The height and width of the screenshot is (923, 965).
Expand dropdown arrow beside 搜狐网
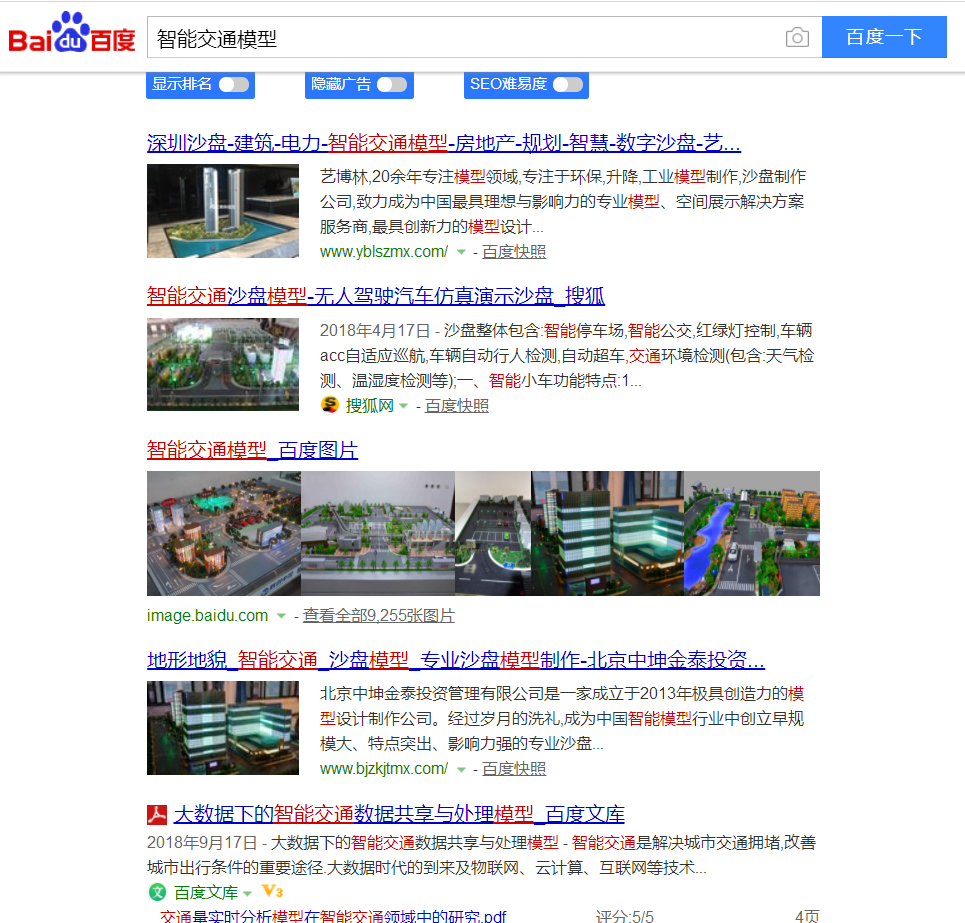403,406
